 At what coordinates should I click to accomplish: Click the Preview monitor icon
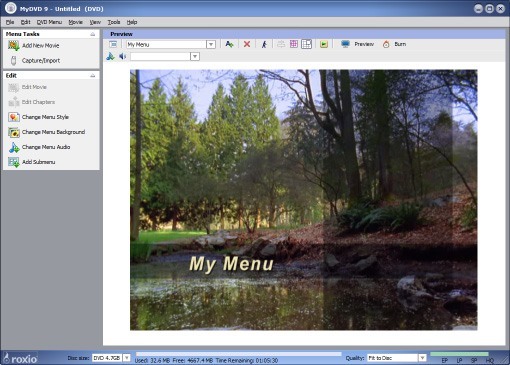[345, 44]
